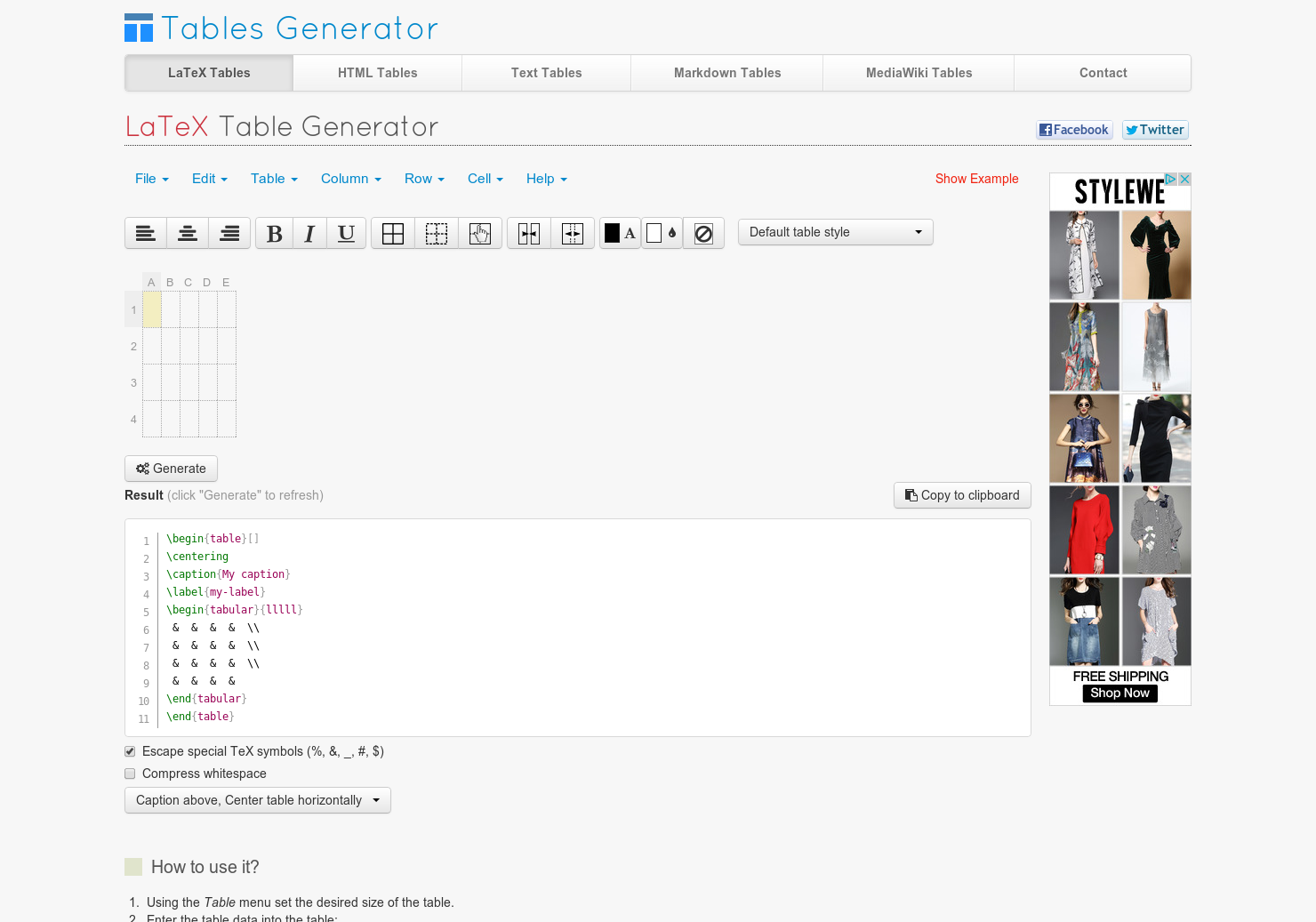1316x922 pixels.
Task: Switch to the Markdown Tables tab
Action: tap(726, 73)
